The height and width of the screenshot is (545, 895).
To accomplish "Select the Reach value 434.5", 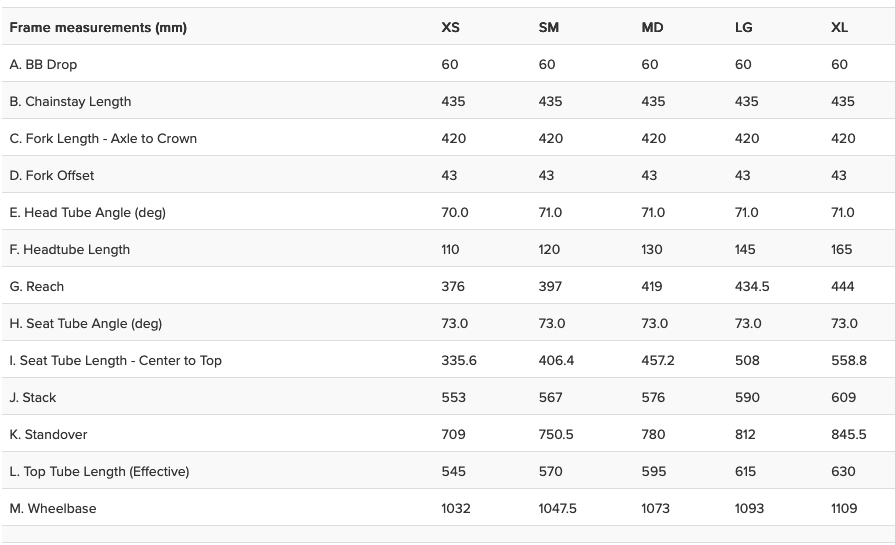I will [x=752, y=287].
